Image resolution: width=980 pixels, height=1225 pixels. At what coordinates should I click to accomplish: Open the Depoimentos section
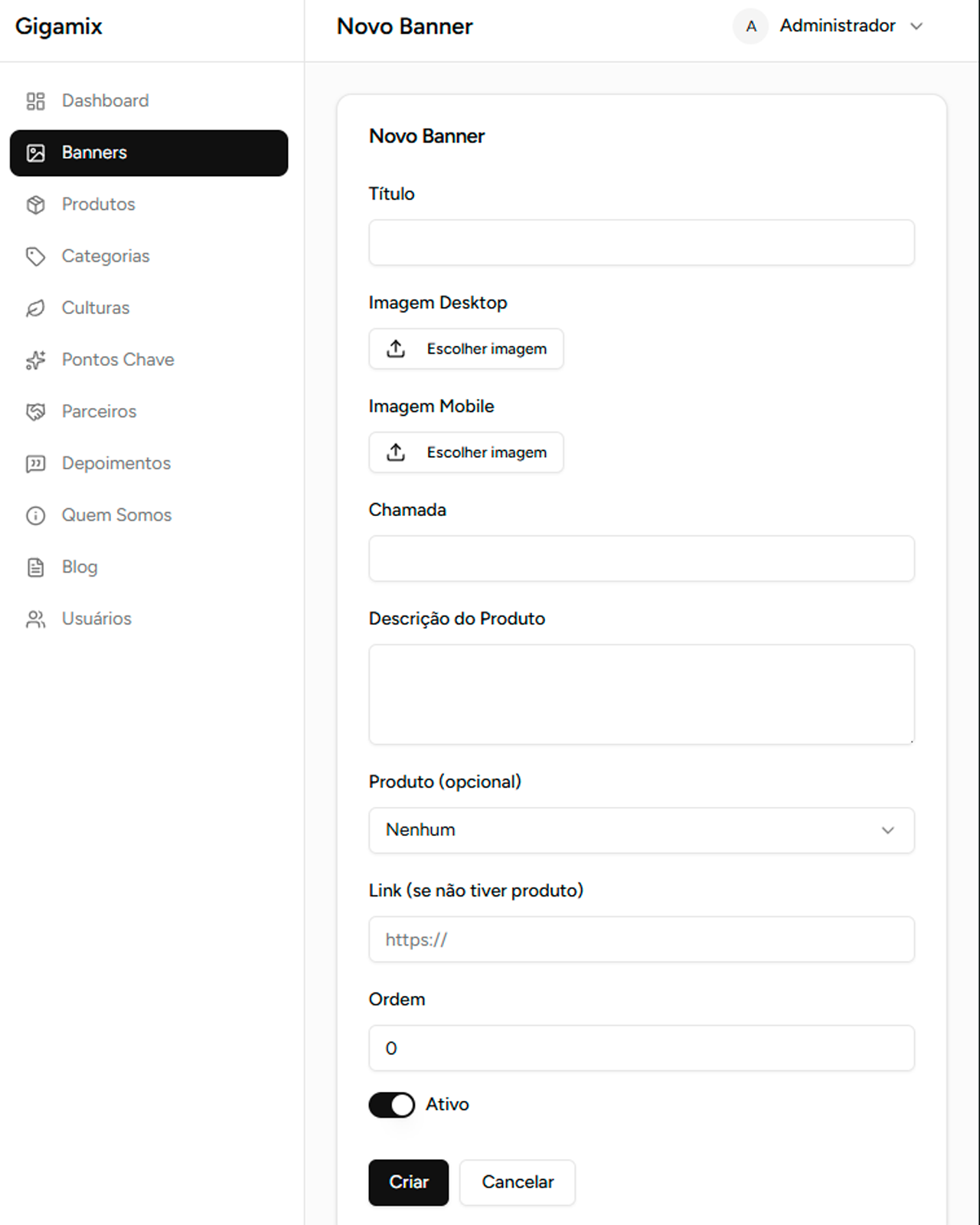coord(149,463)
